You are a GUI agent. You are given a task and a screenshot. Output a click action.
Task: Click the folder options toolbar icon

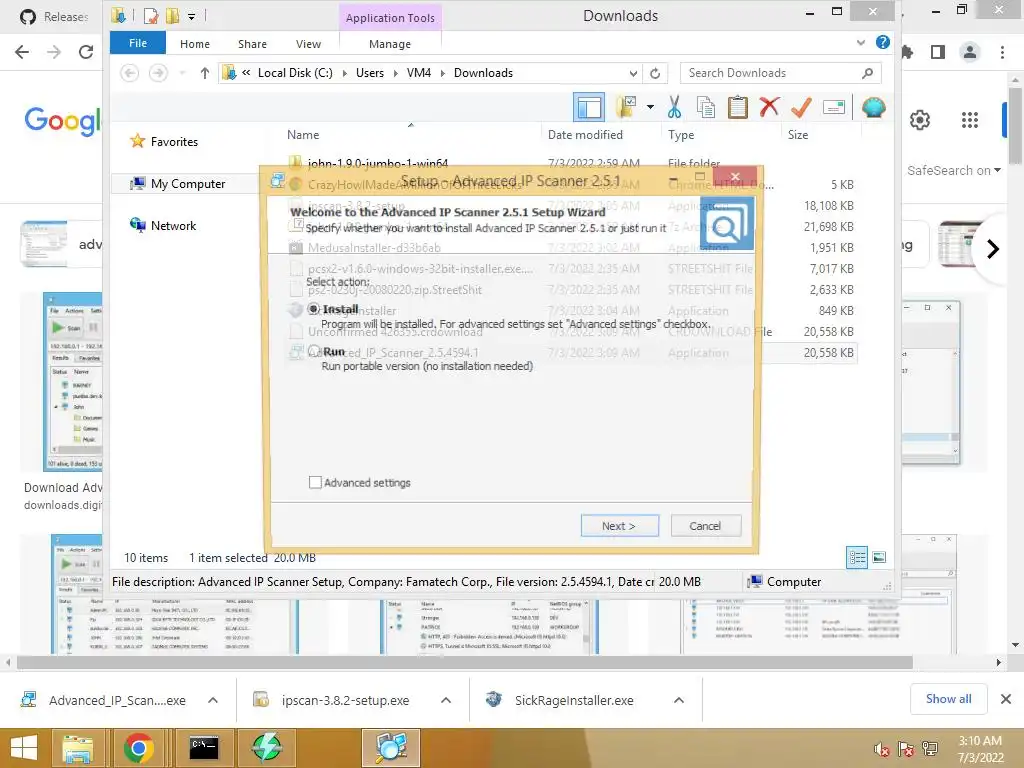626,107
